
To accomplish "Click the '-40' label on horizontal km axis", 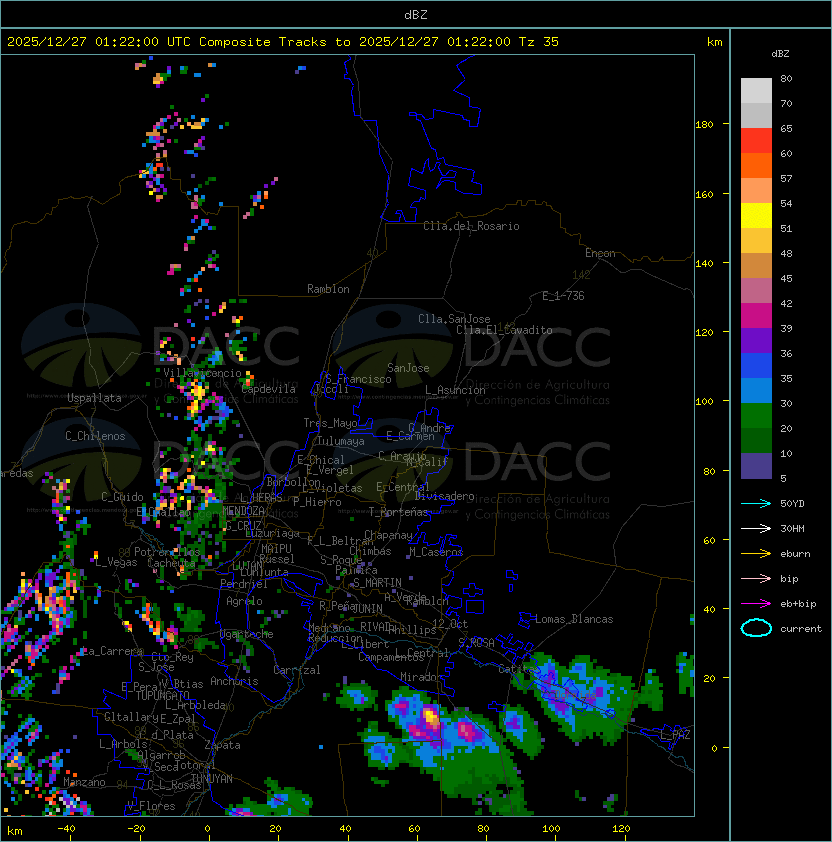I will click(66, 829).
